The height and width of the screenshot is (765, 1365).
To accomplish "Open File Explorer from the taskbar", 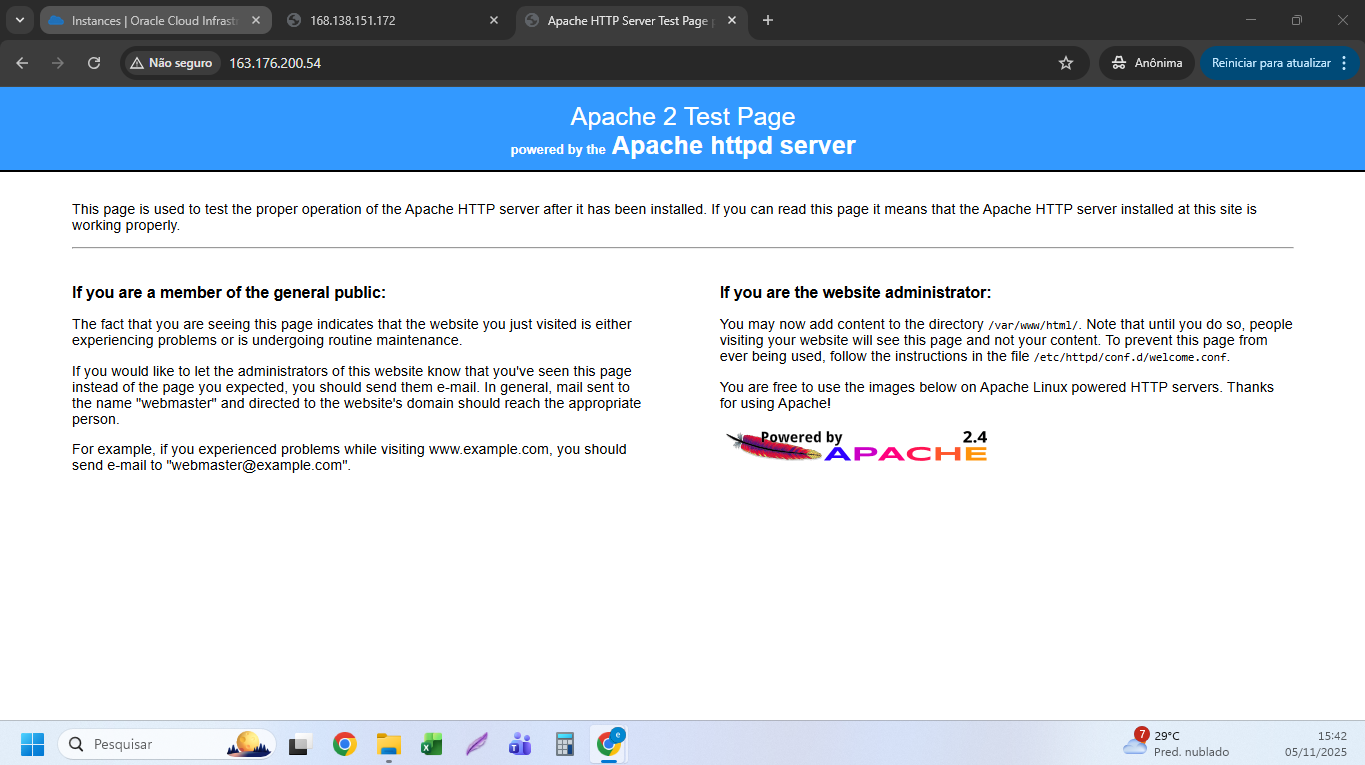I will click(x=388, y=744).
